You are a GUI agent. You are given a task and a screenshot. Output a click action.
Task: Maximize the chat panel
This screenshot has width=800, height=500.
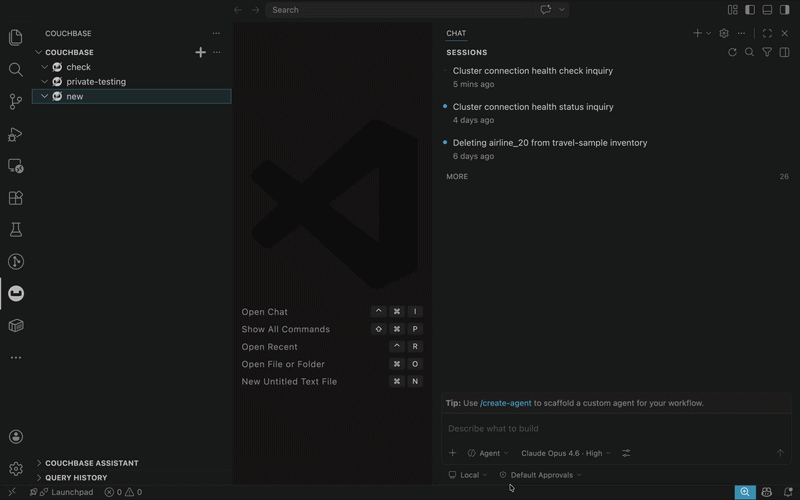767,33
